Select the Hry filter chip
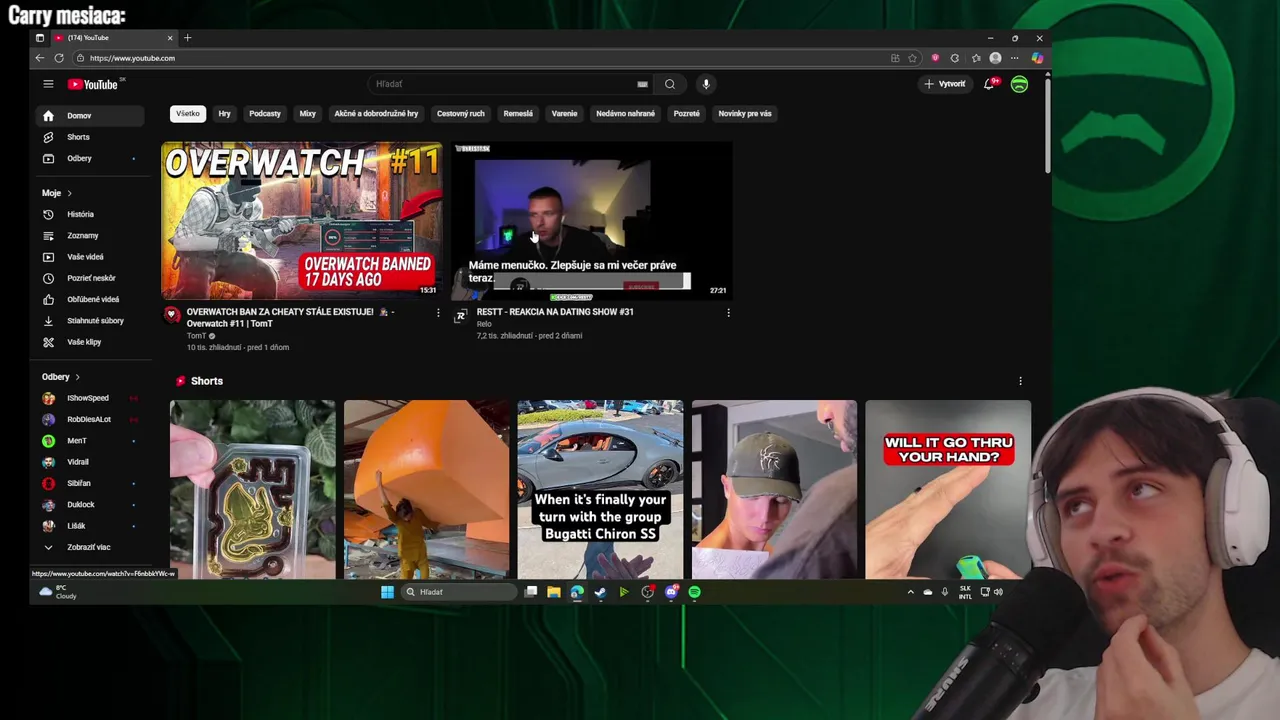Screen dimensions: 1280x720 (224, 113)
